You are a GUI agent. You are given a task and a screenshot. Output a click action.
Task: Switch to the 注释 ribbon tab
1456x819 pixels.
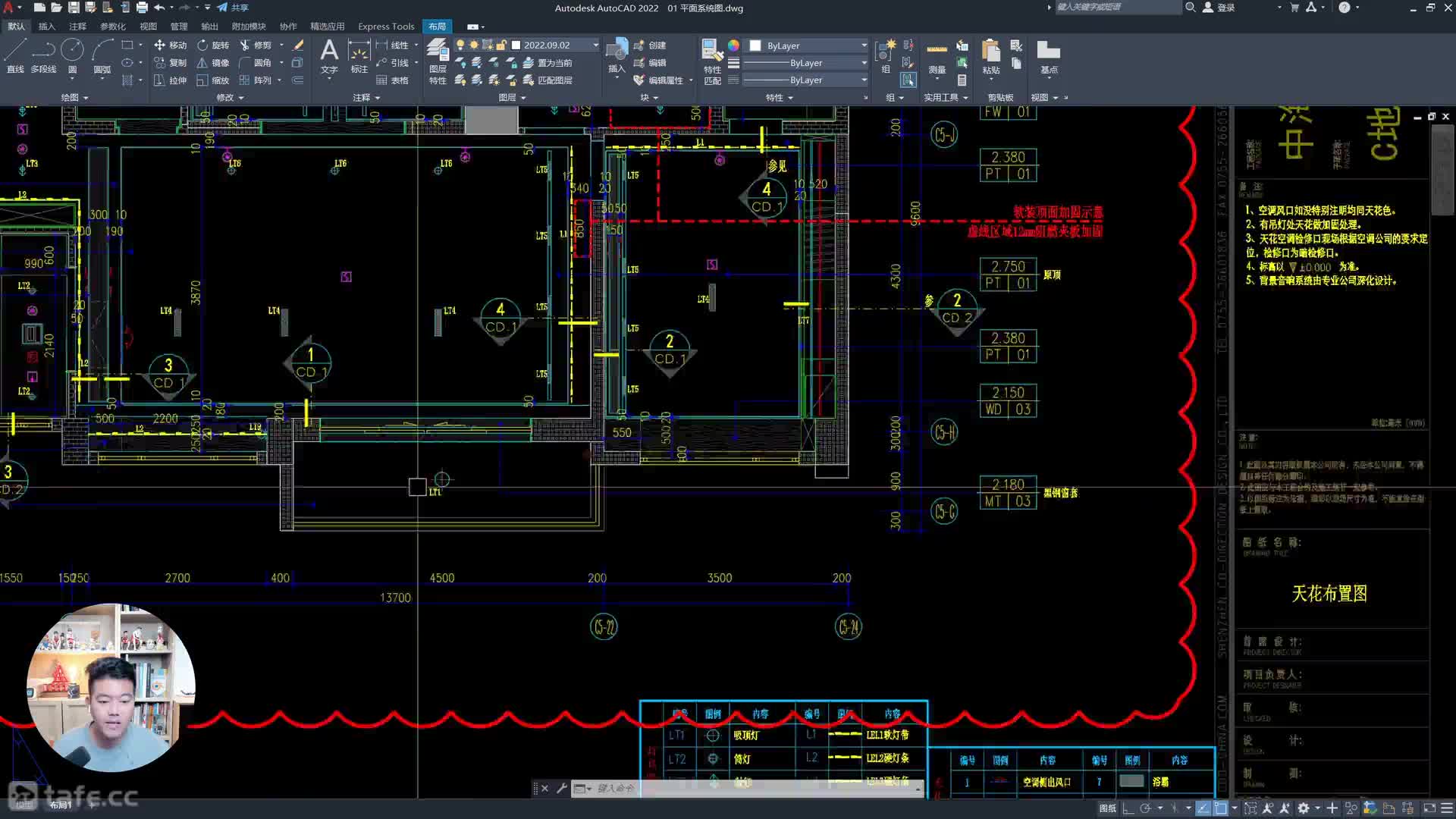click(x=77, y=27)
